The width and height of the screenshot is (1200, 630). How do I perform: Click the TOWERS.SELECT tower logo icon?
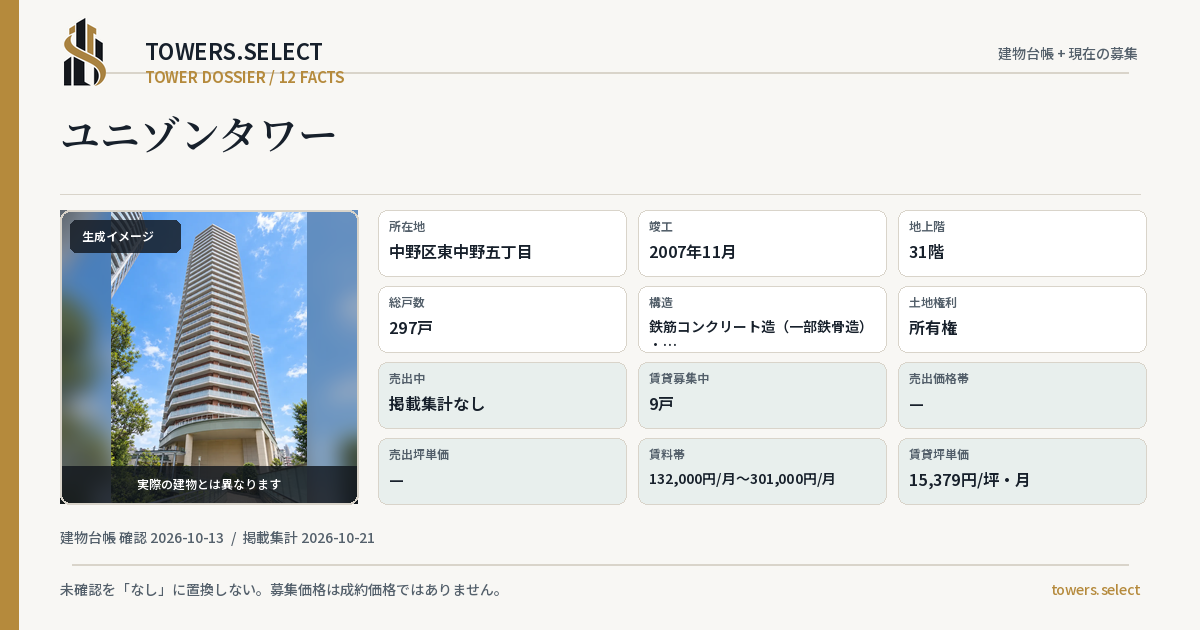(x=85, y=52)
